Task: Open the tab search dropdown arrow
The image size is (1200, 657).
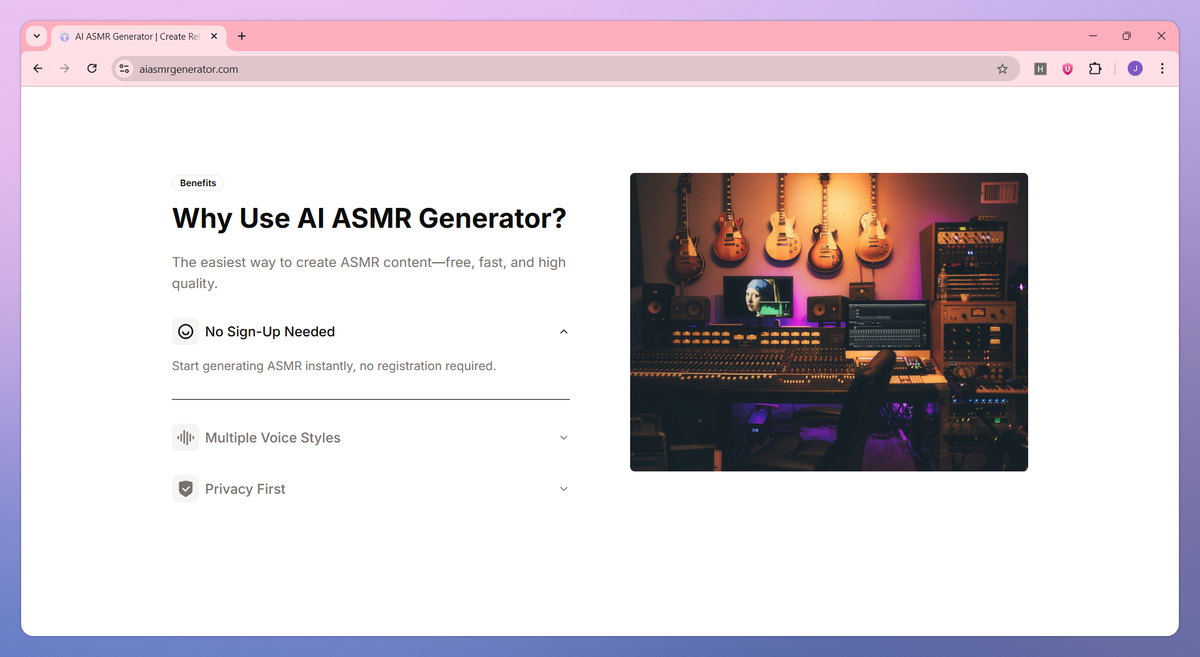Action: click(37, 36)
